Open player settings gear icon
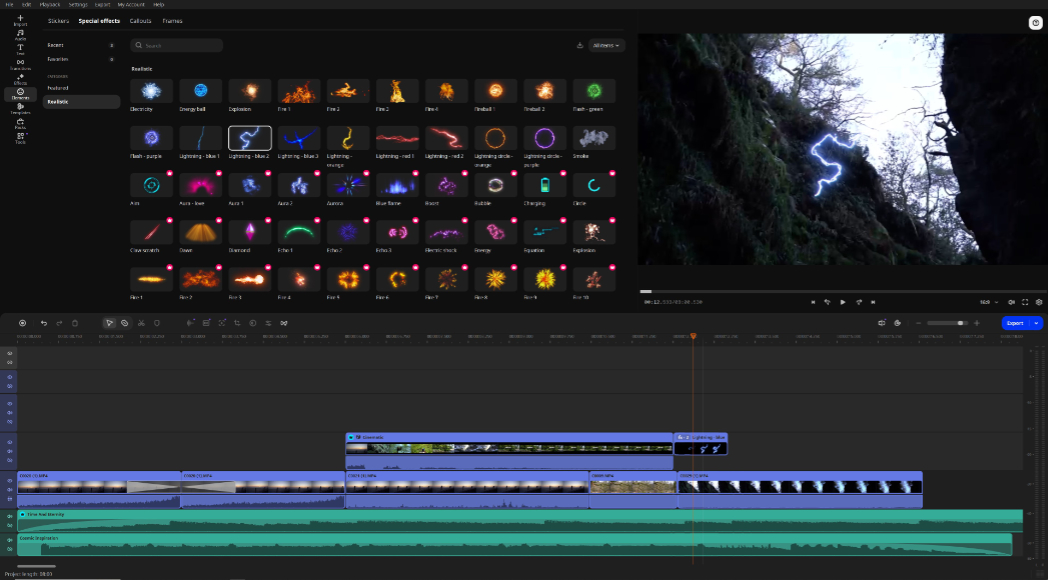This screenshot has width=1048, height=580. tap(1039, 302)
